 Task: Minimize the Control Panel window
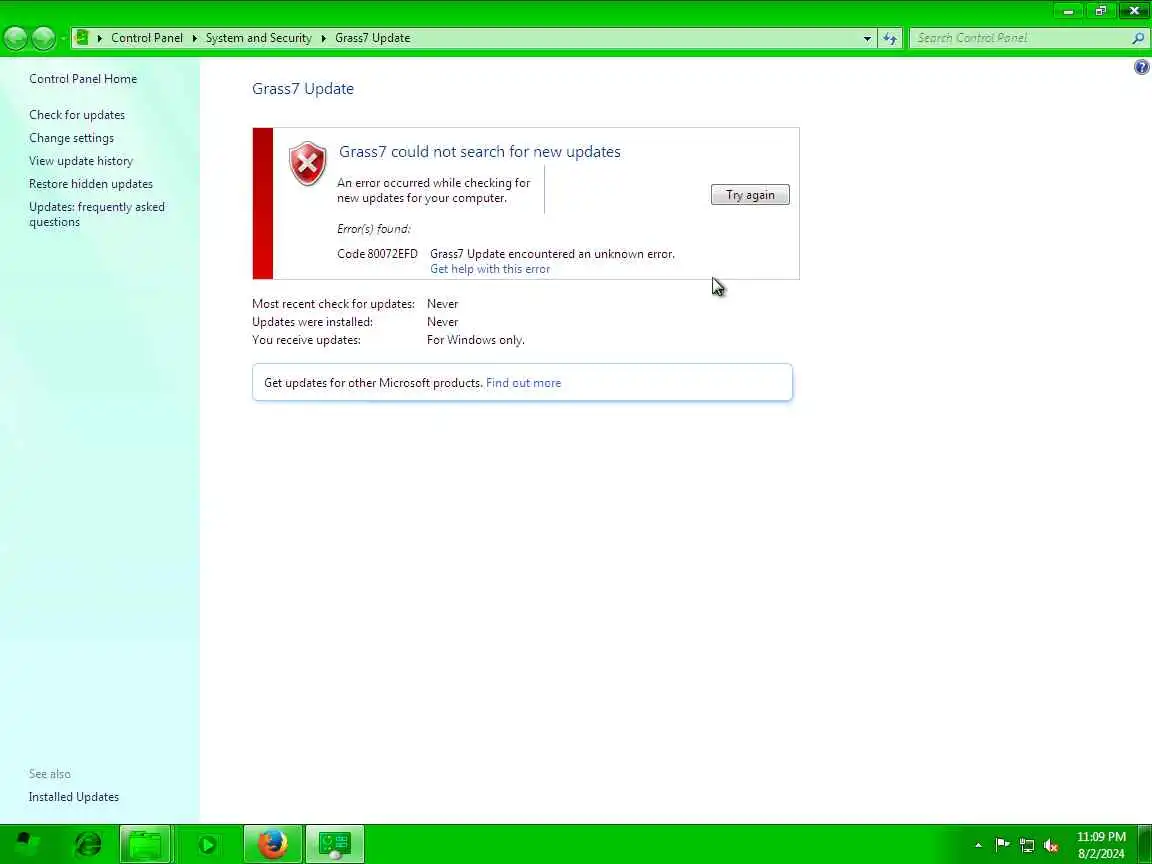[x=1068, y=10]
